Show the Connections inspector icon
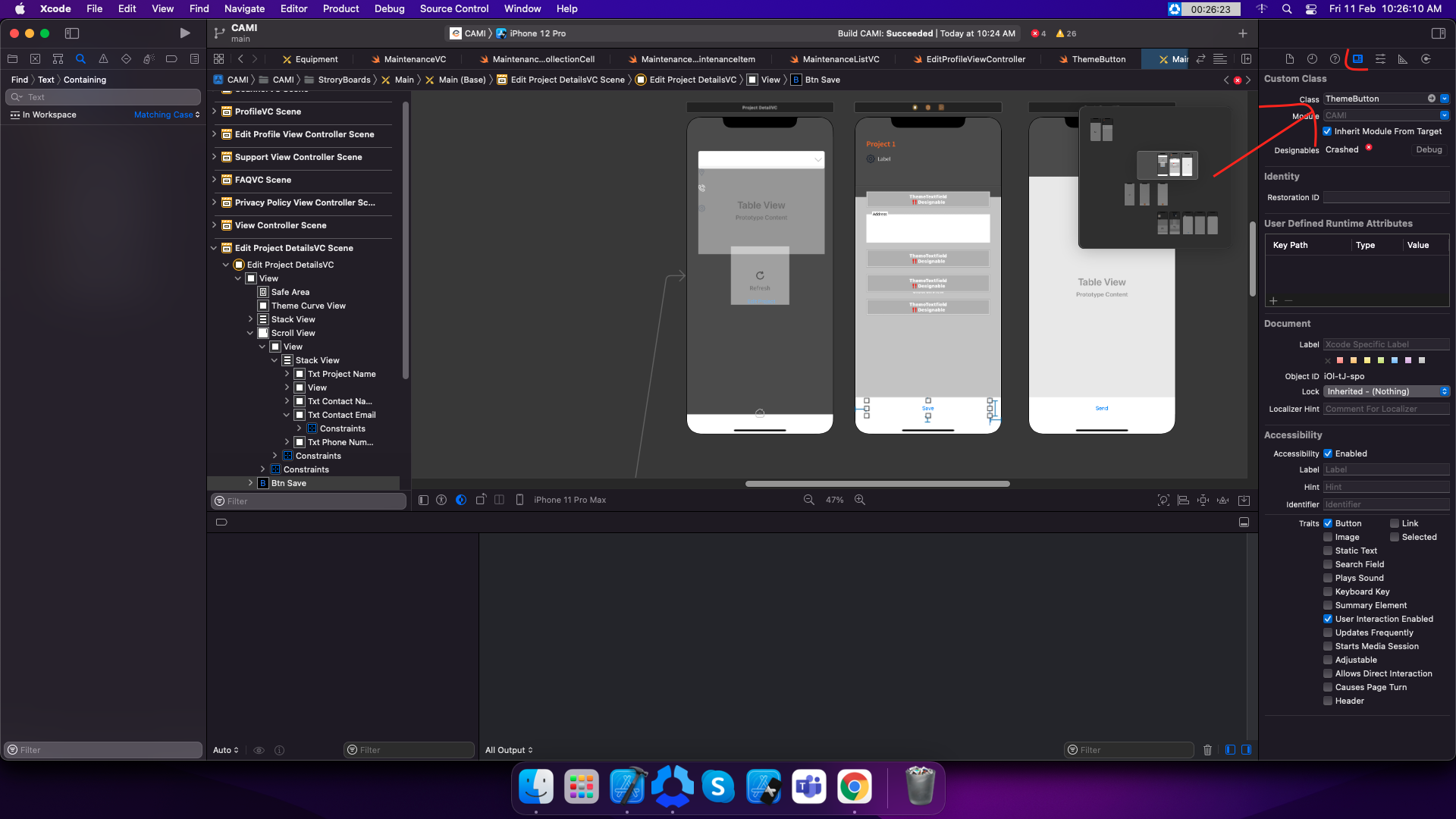The height and width of the screenshot is (819, 1456). (x=1426, y=59)
